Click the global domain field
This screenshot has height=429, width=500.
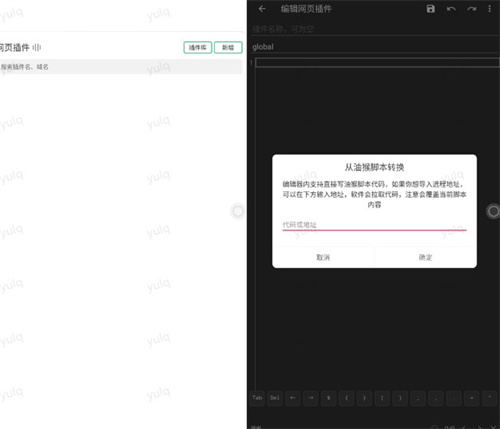coord(375,47)
